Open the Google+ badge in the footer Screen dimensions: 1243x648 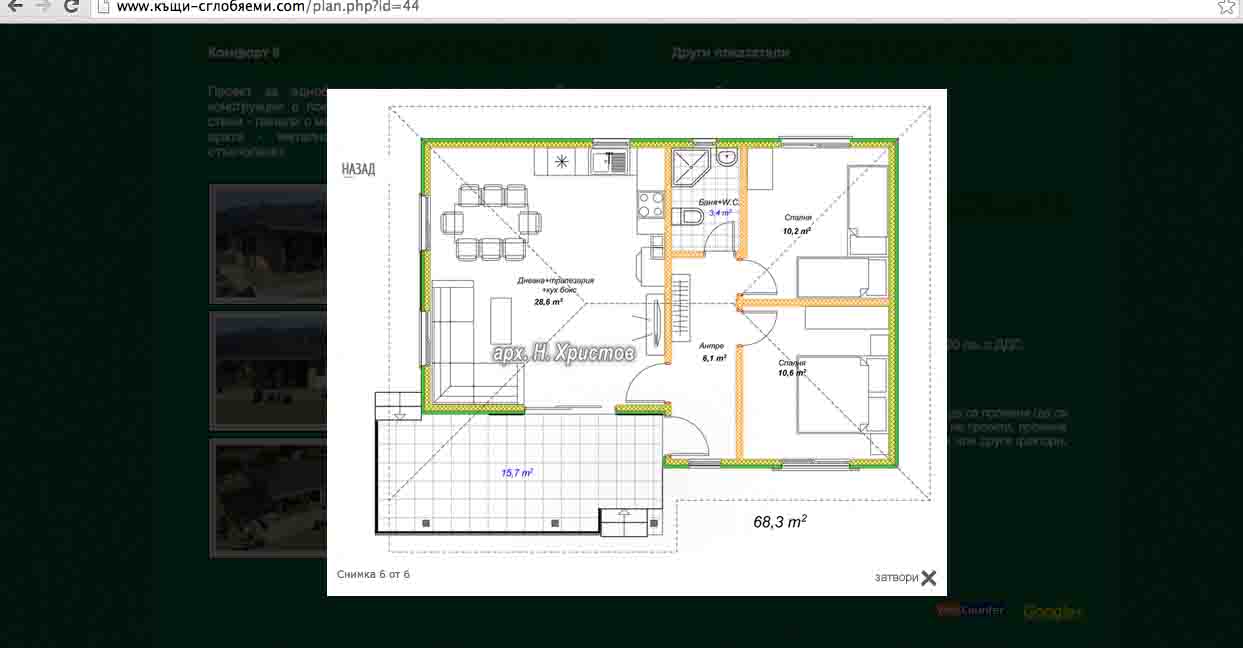(1052, 611)
